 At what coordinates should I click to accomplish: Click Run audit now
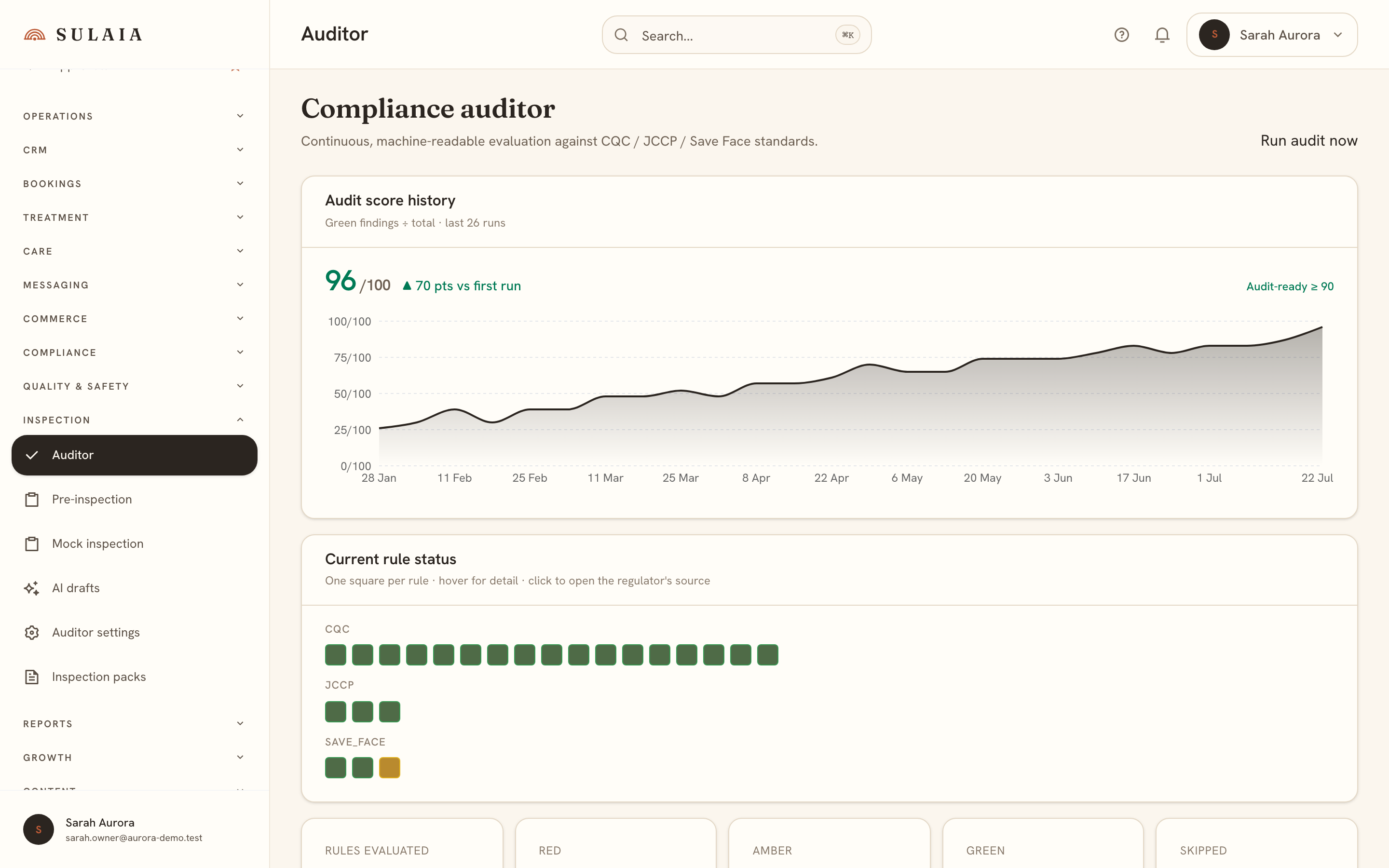pos(1308,141)
